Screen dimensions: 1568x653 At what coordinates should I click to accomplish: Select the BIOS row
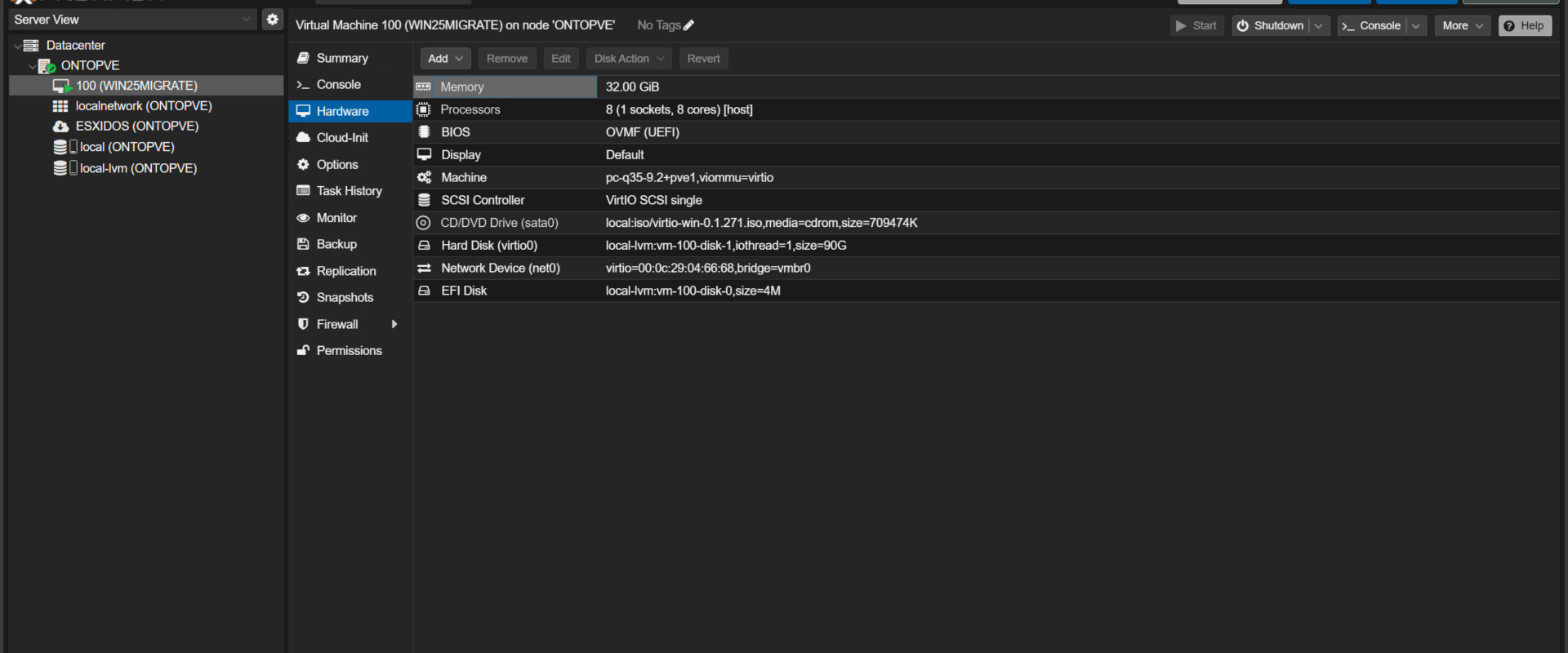(987, 132)
